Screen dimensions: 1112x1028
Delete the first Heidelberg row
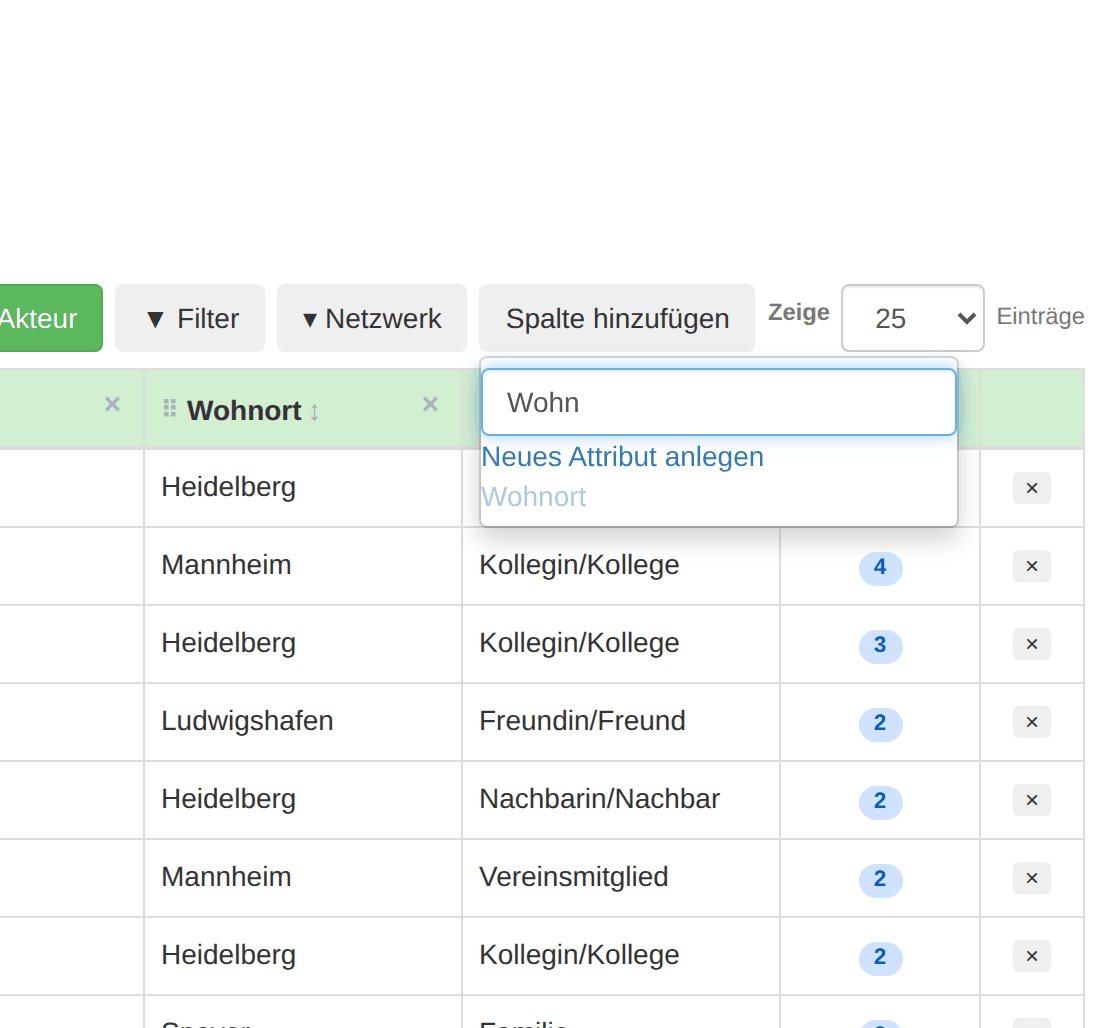click(1032, 488)
